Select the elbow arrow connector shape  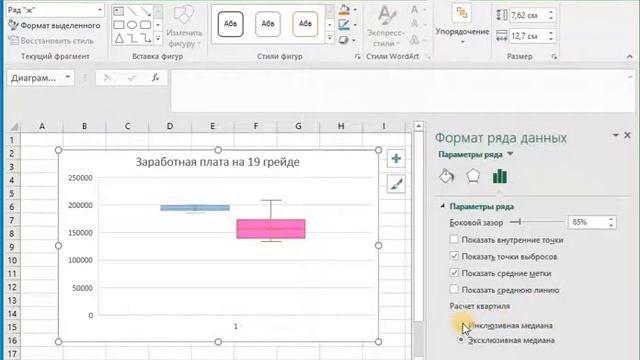[146, 38]
